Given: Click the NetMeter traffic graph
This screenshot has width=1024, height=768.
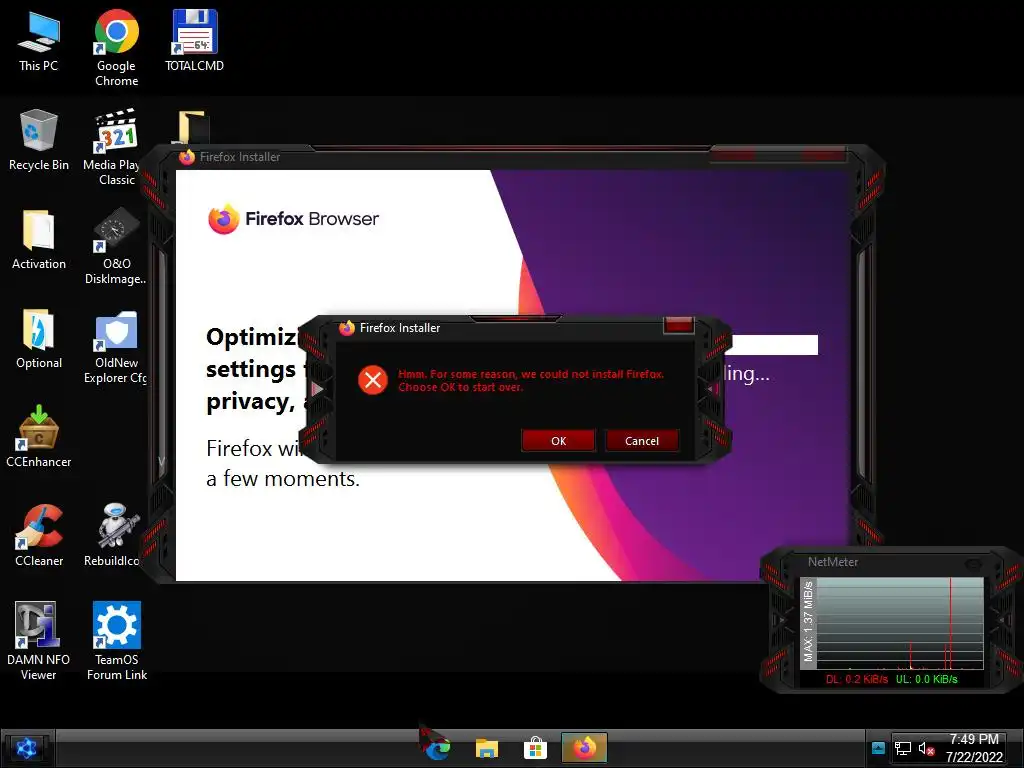Looking at the screenshot, I should click(900, 623).
